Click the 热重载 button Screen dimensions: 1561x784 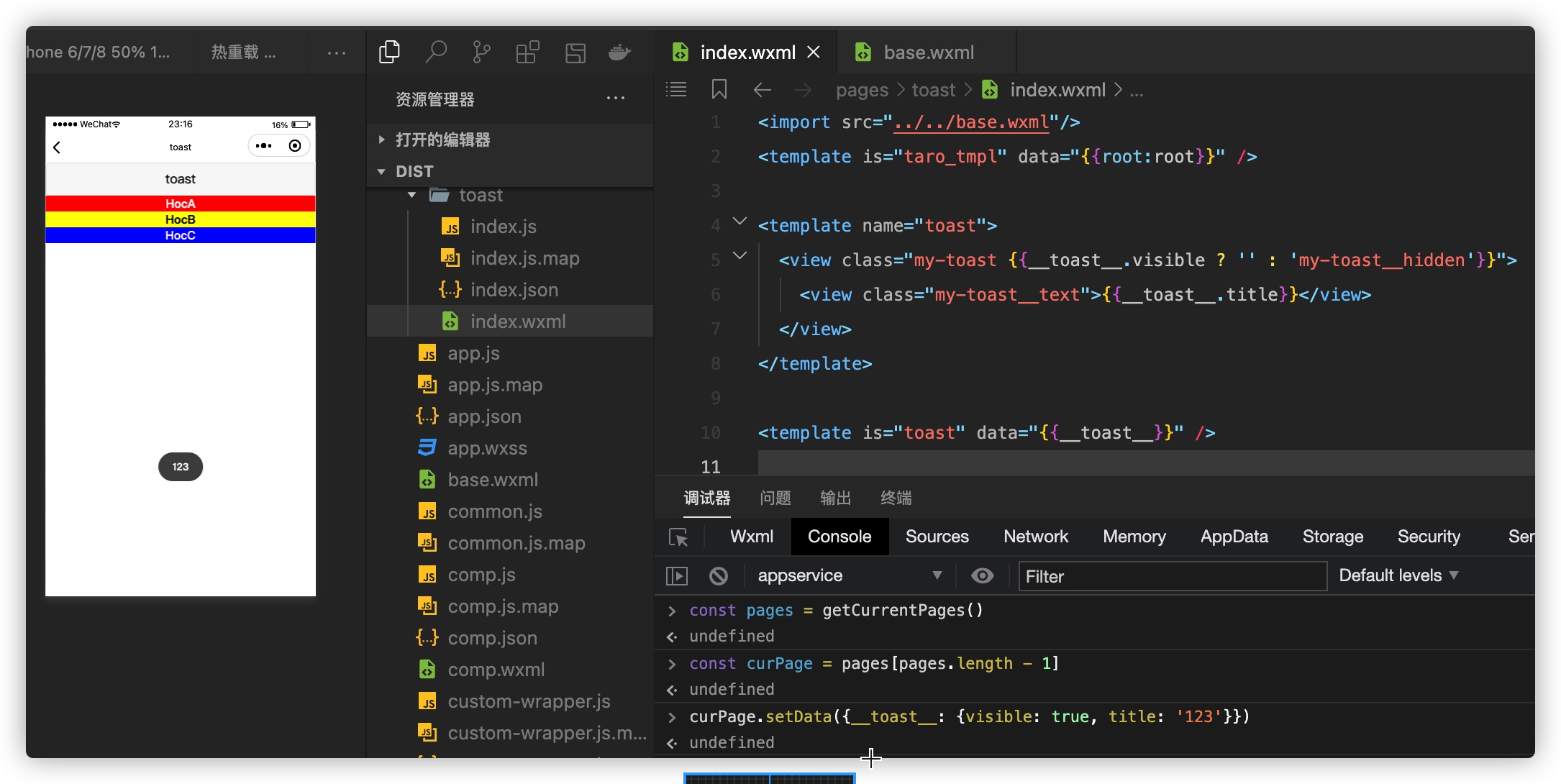click(x=243, y=52)
